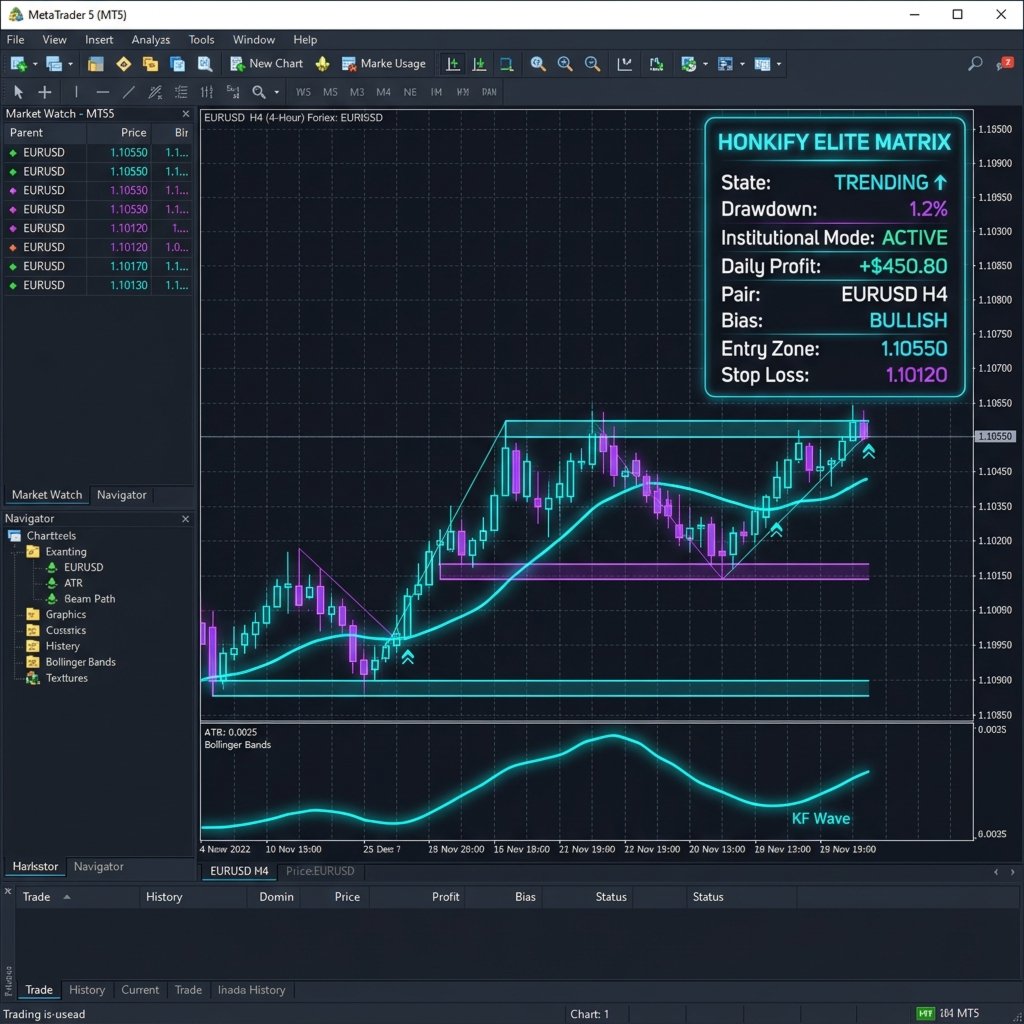The image size is (1024, 1024).
Task: Click the yellow fleur emblem icon
Action: pyautogui.click(x=323, y=64)
